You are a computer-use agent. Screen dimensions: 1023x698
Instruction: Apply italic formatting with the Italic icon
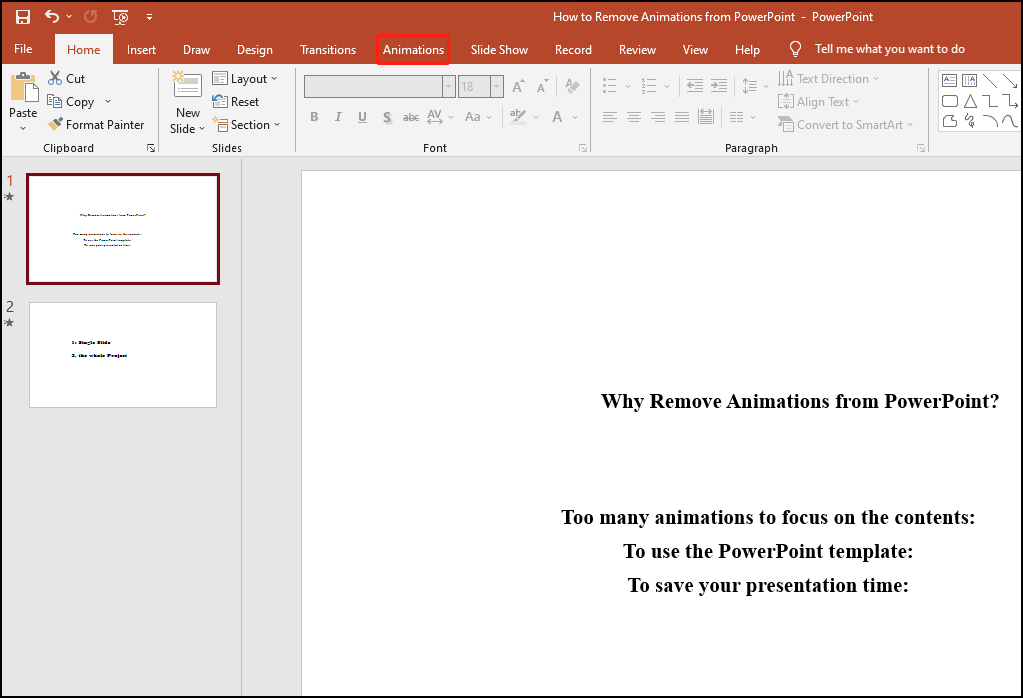click(338, 117)
